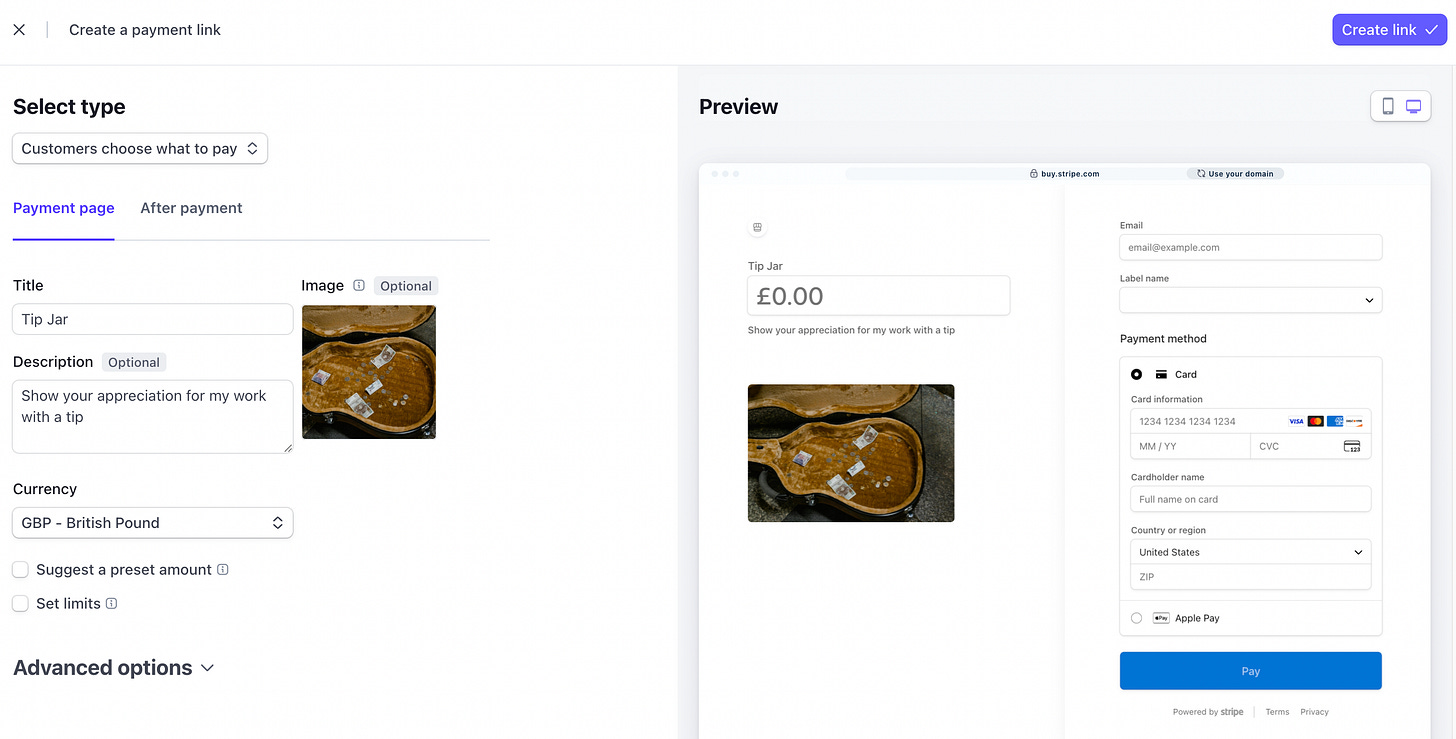Click the Tip Jar title input field

153,319
